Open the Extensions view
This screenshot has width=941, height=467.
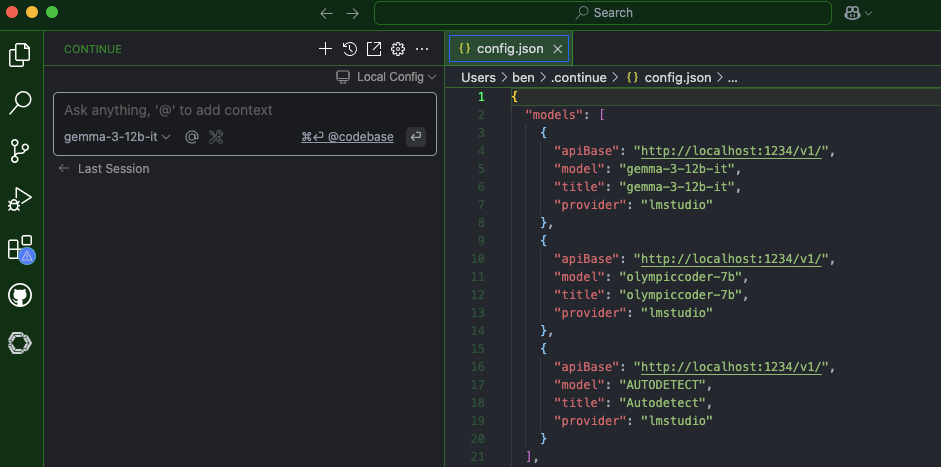point(20,247)
